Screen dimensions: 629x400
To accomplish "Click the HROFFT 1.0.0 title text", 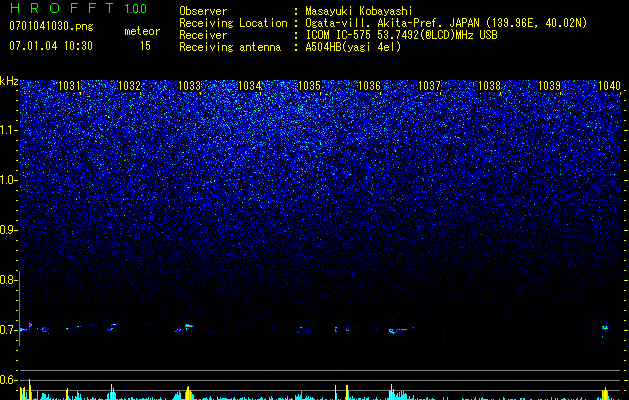I will tap(79, 8).
